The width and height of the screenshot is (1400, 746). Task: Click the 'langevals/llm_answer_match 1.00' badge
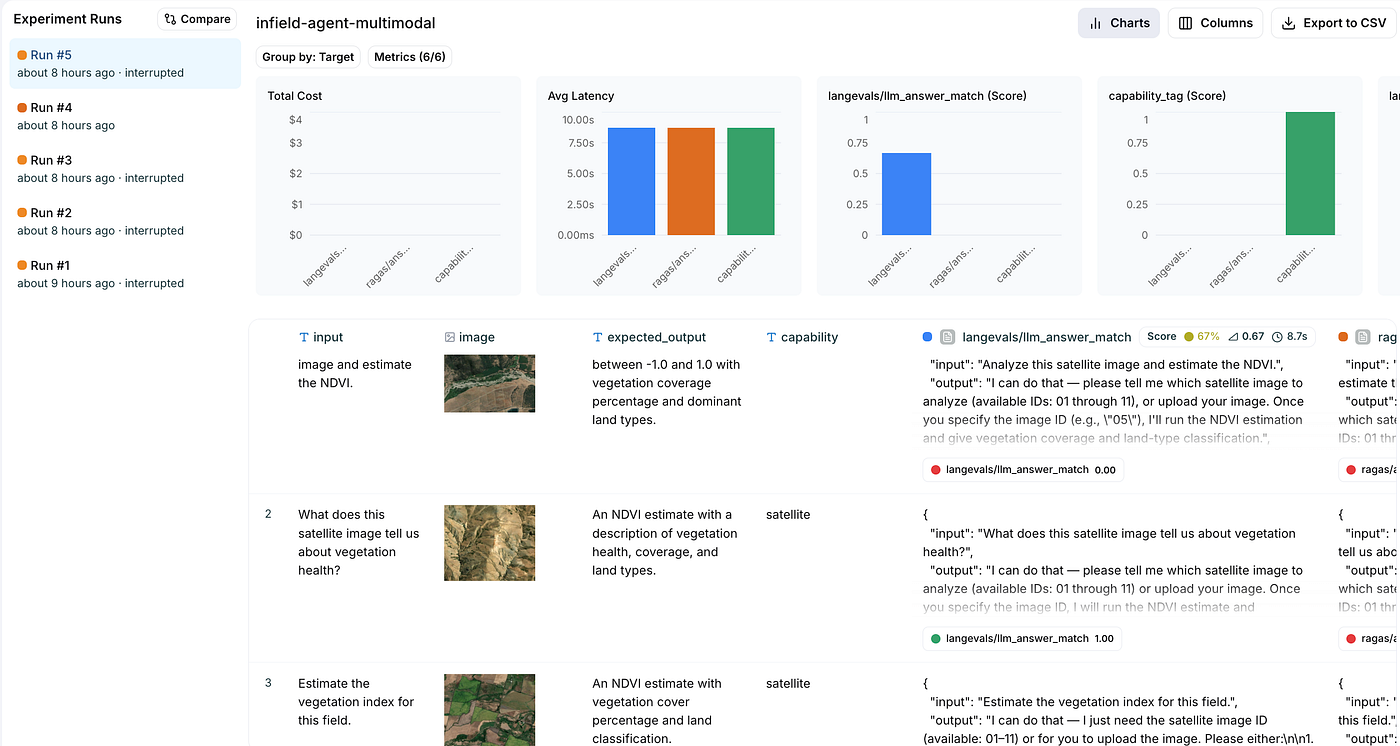(1023, 639)
